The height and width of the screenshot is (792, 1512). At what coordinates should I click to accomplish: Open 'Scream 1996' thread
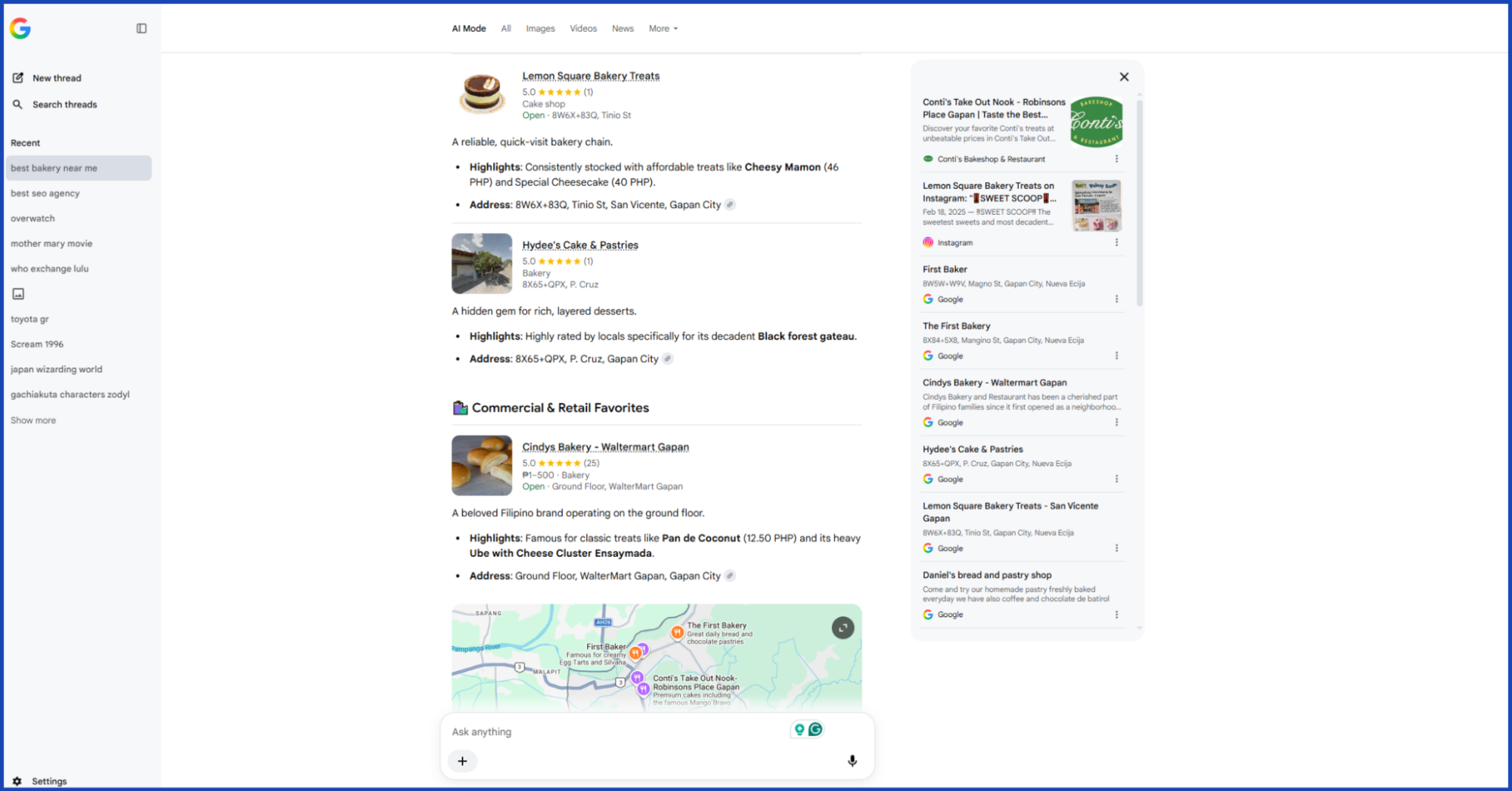[37, 344]
